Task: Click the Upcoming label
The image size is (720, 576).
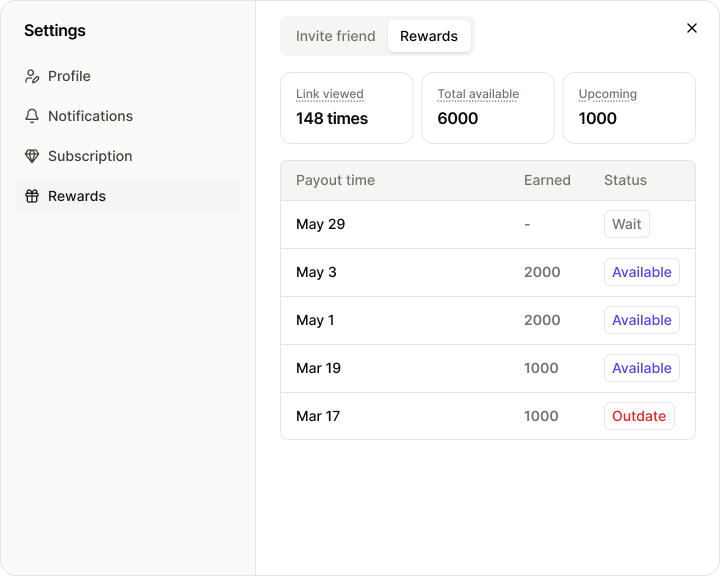Action: coord(608,94)
